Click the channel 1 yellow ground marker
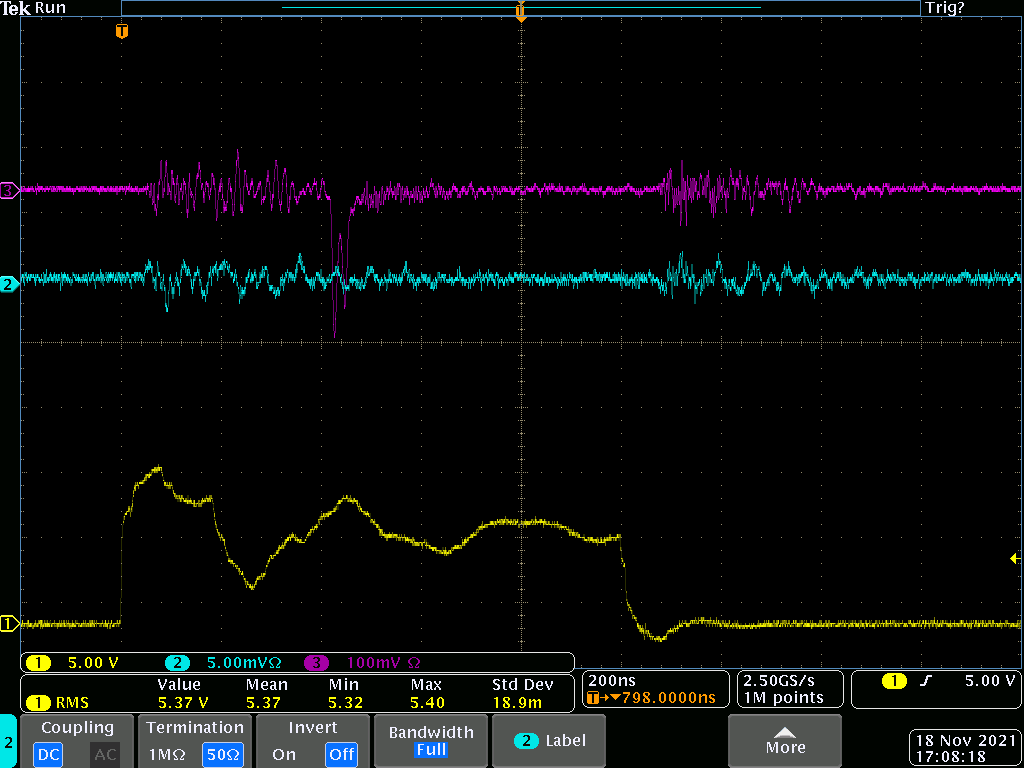The image size is (1024, 768). pyautogui.click(x=9, y=624)
